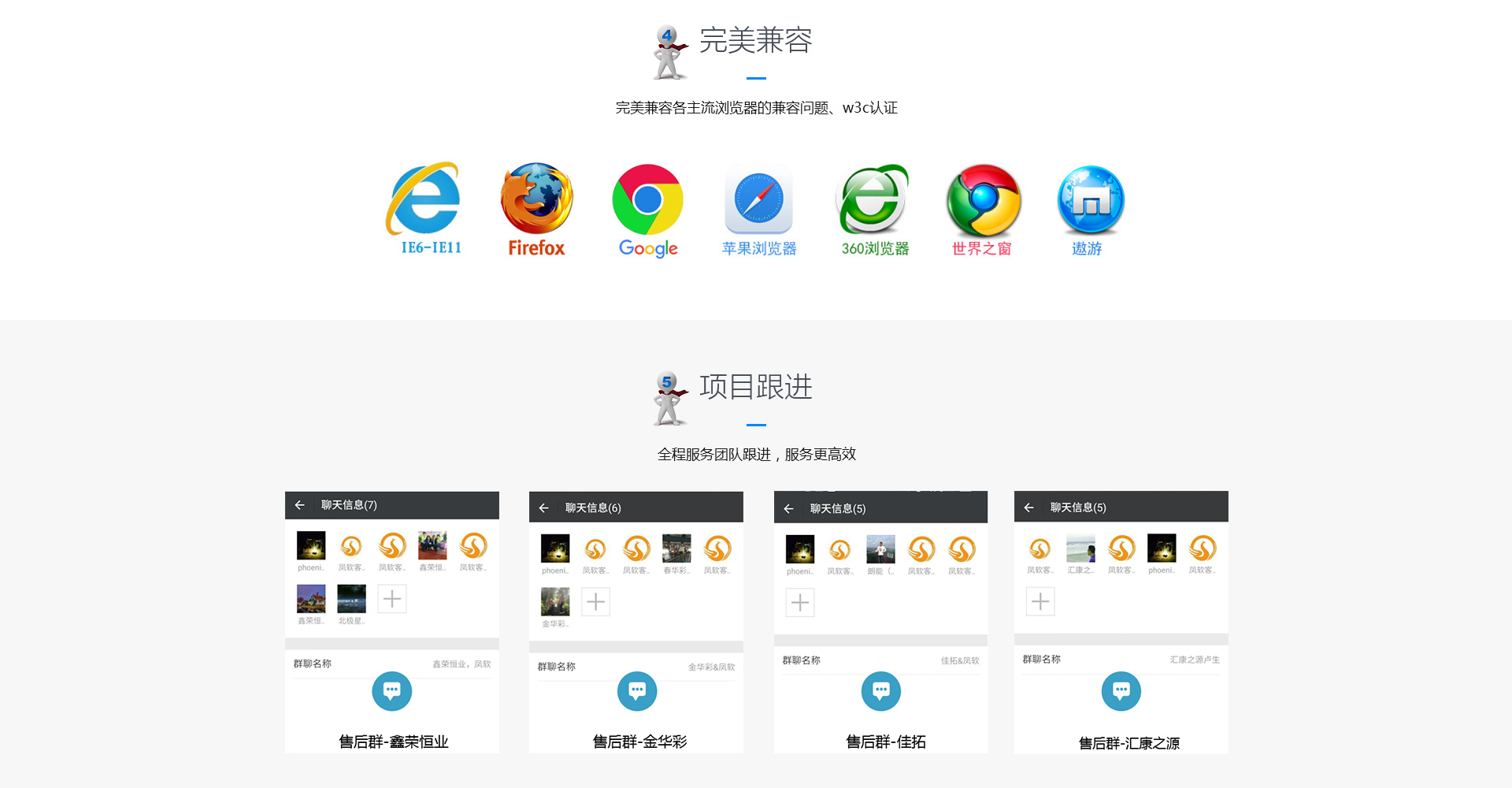
Task: Click the 群聊名称 row showing 金华彩&凤软
Action: click(x=636, y=667)
